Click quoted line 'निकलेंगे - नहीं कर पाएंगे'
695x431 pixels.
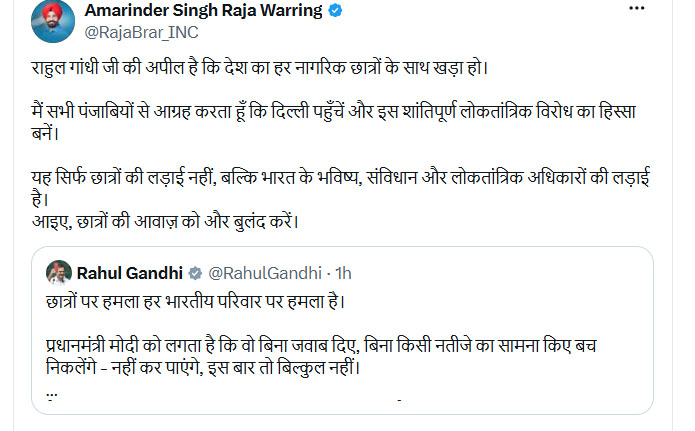tap(203, 368)
